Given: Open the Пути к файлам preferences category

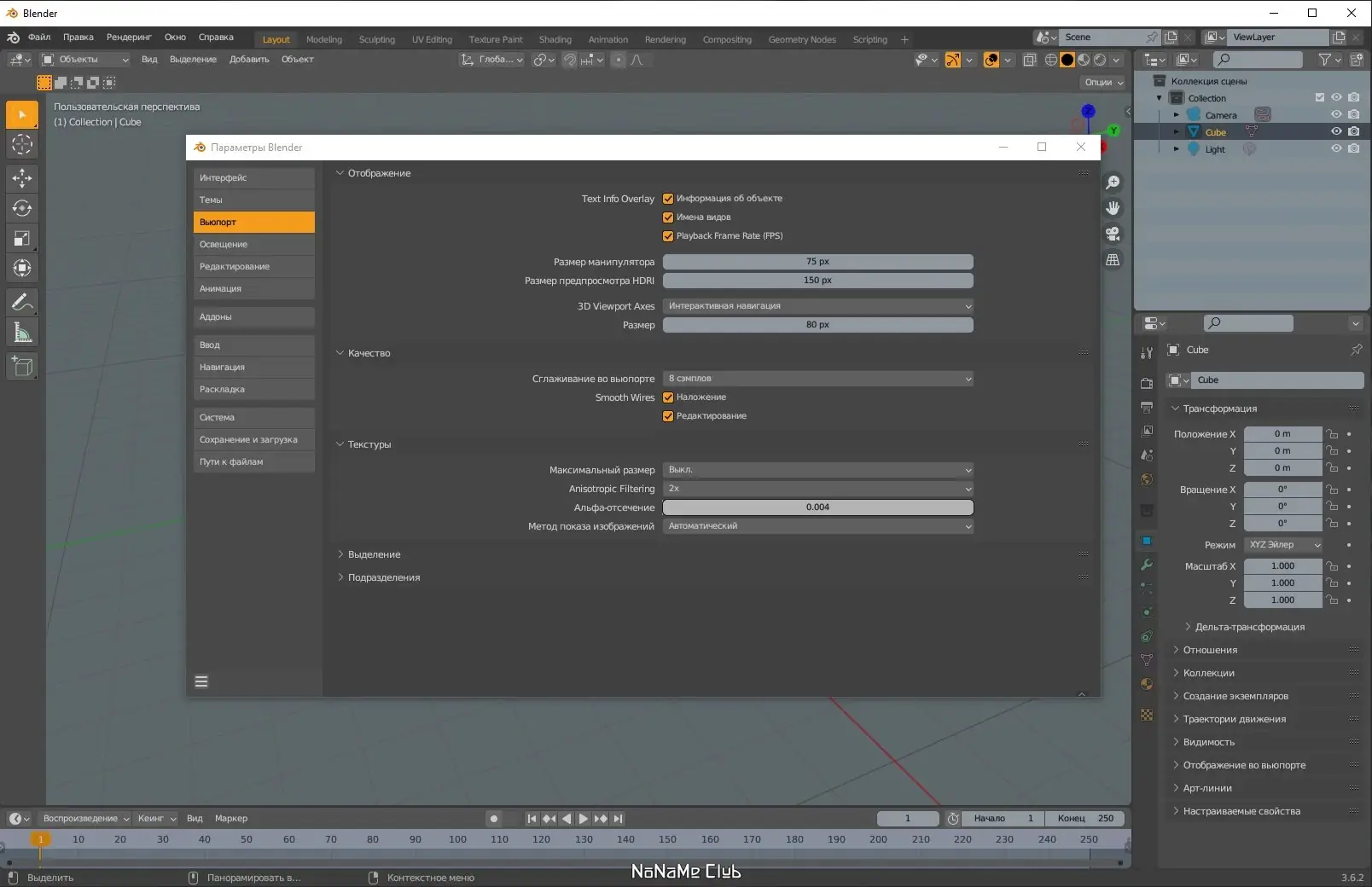Looking at the screenshot, I should [254, 462].
